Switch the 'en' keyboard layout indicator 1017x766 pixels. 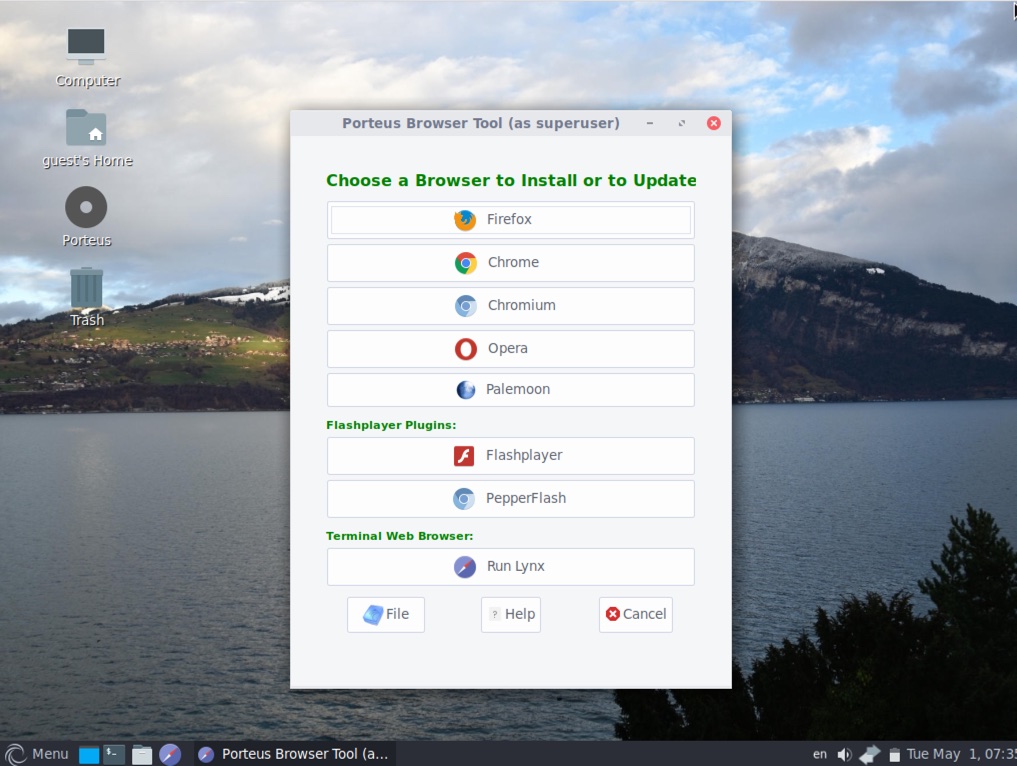point(819,753)
